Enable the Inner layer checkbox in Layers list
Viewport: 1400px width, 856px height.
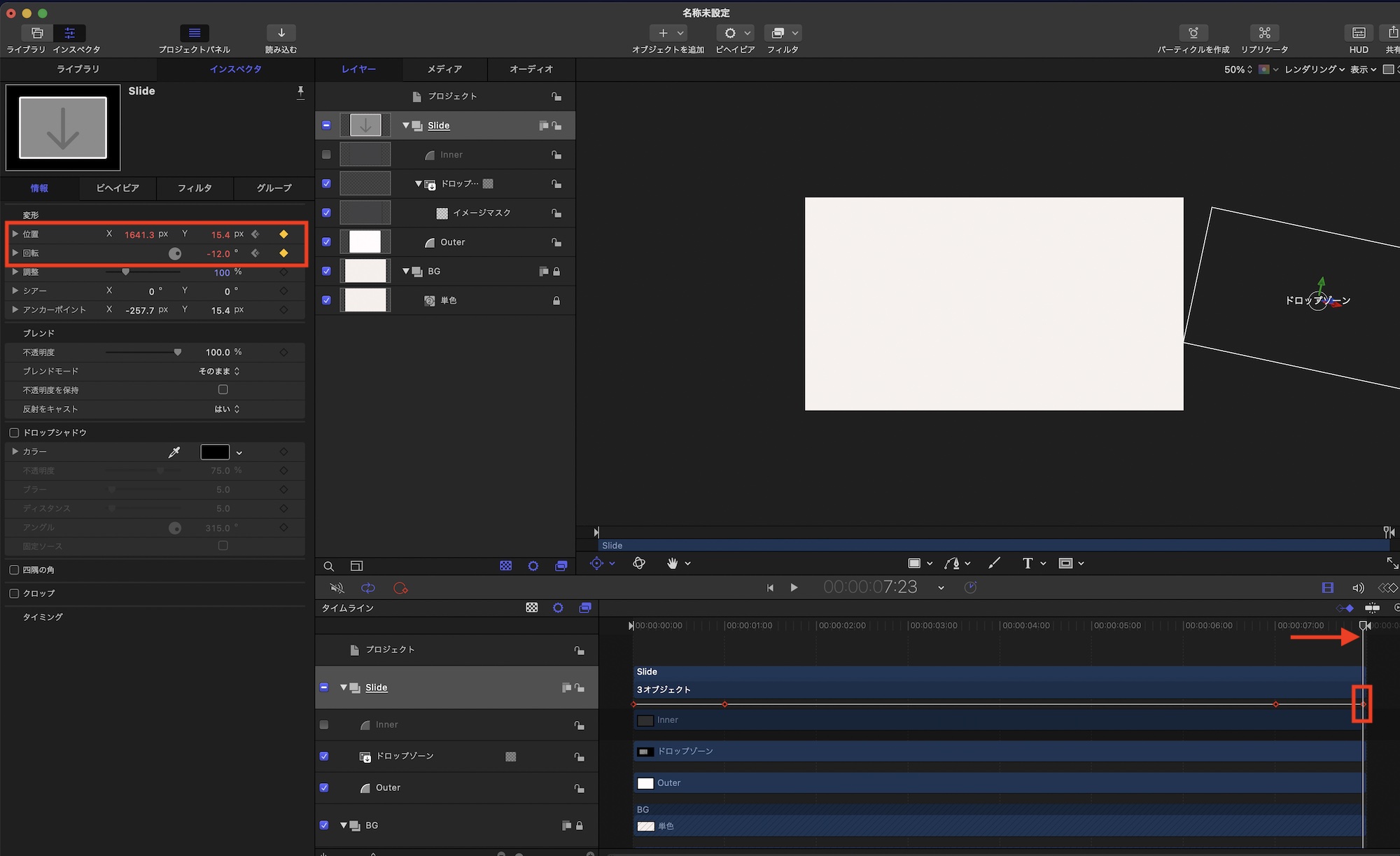point(326,155)
